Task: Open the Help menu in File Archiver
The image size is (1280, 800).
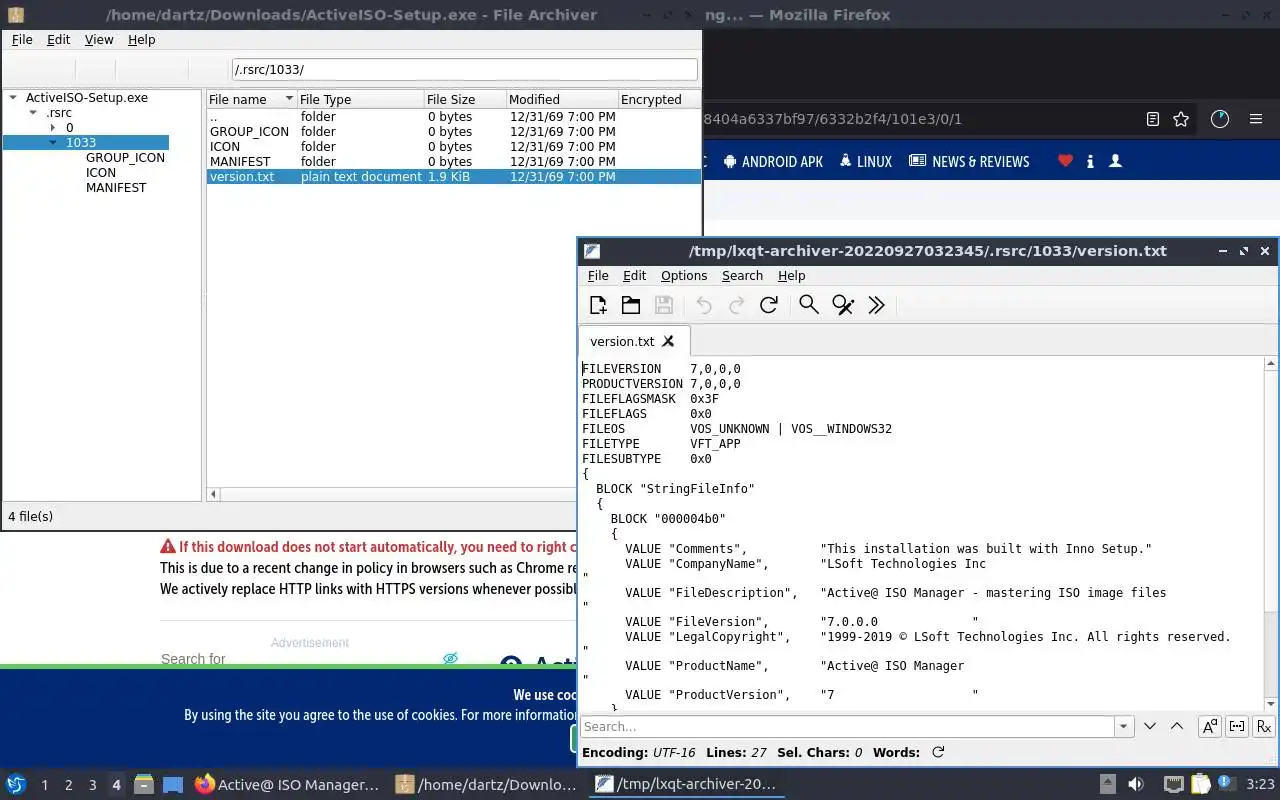Action: 142,40
